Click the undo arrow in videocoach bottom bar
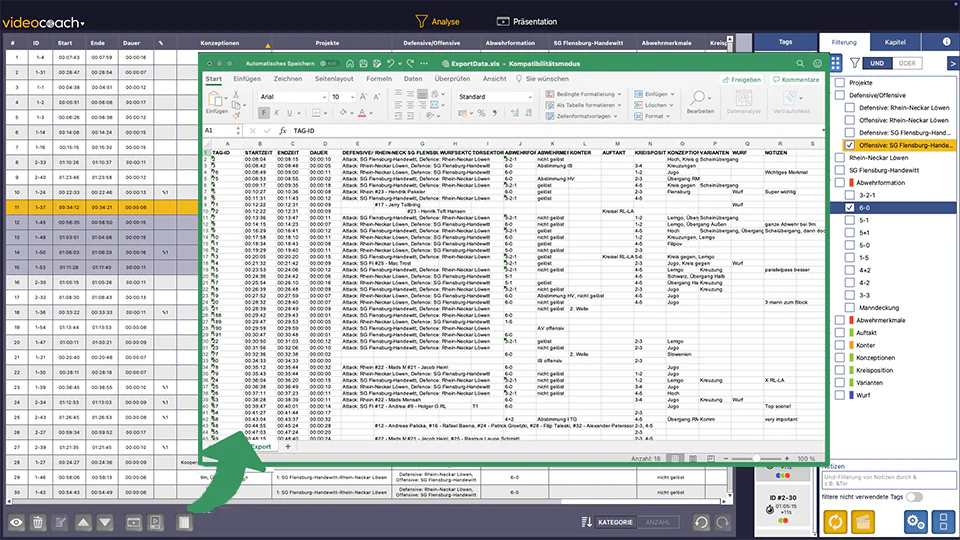 point(701,522)
